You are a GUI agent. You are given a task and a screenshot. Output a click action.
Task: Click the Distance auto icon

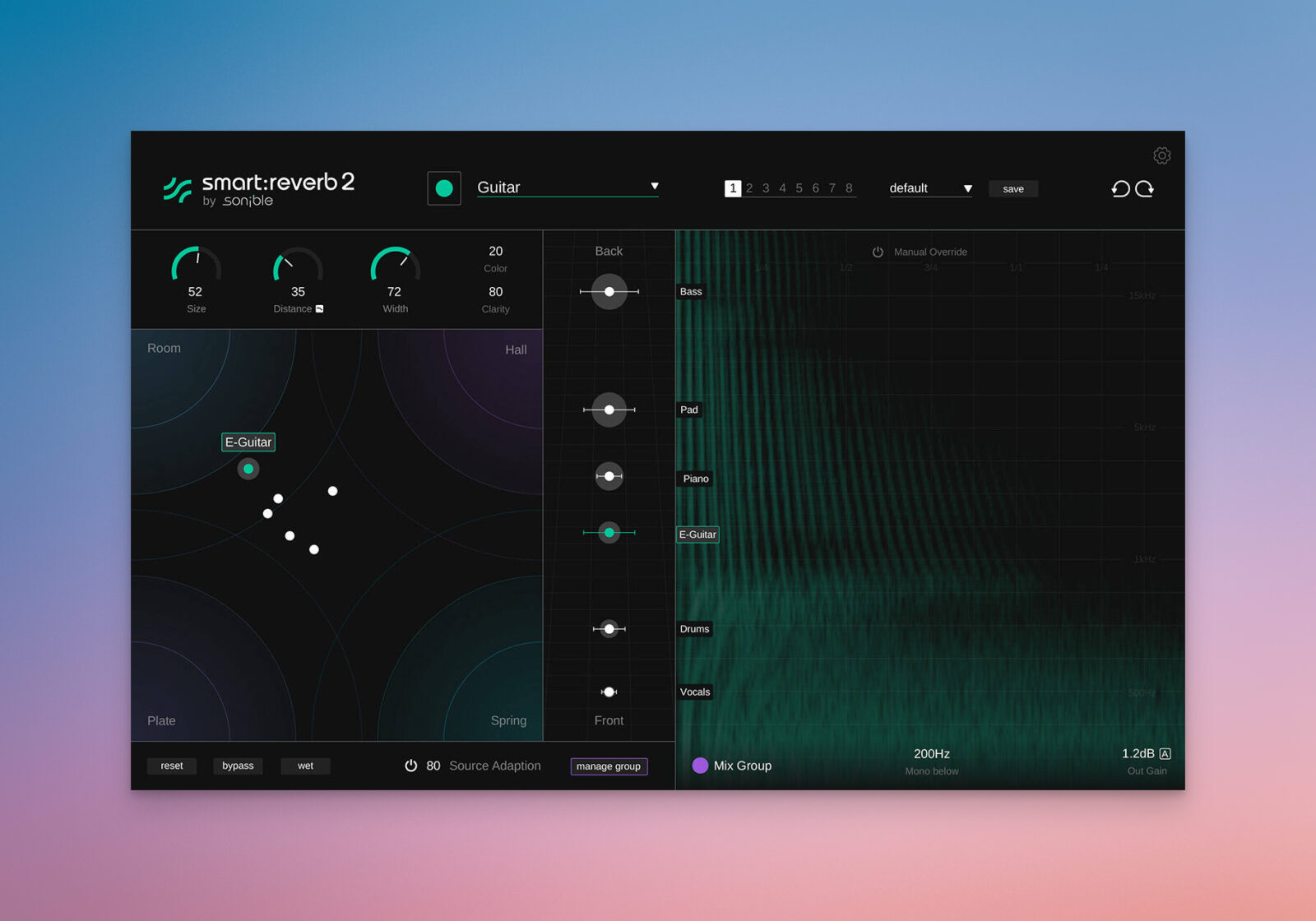pos(320,309)
